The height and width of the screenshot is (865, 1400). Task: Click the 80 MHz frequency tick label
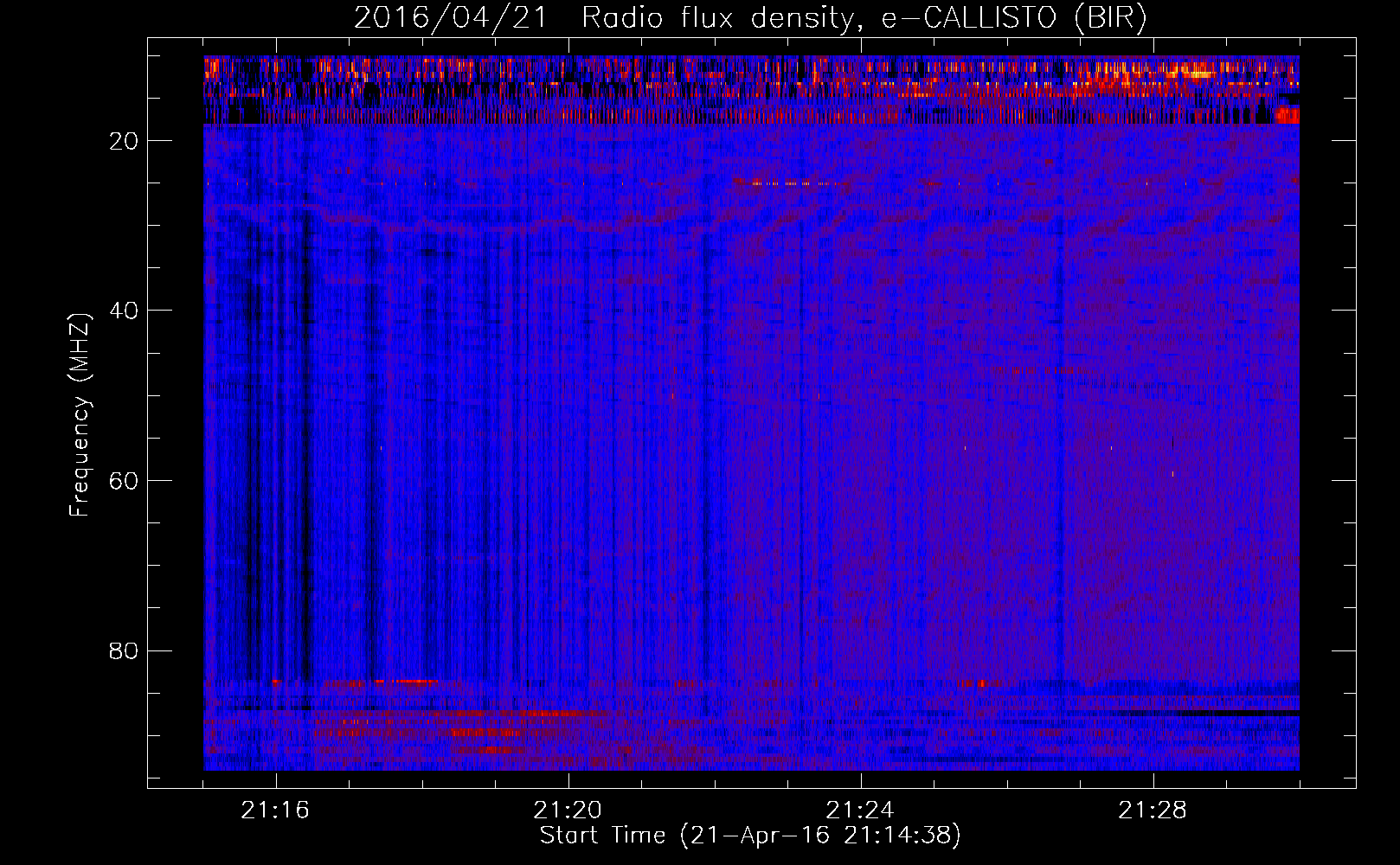tap(125, 650)
